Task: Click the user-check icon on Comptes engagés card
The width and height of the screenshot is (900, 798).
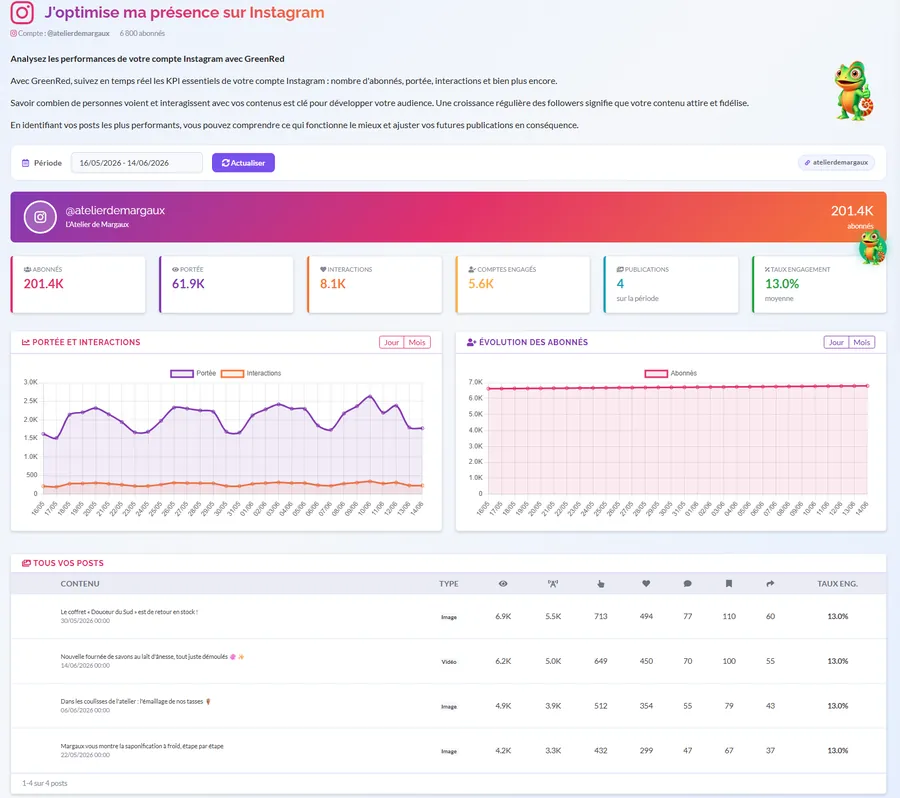Action: pos(472,269)
